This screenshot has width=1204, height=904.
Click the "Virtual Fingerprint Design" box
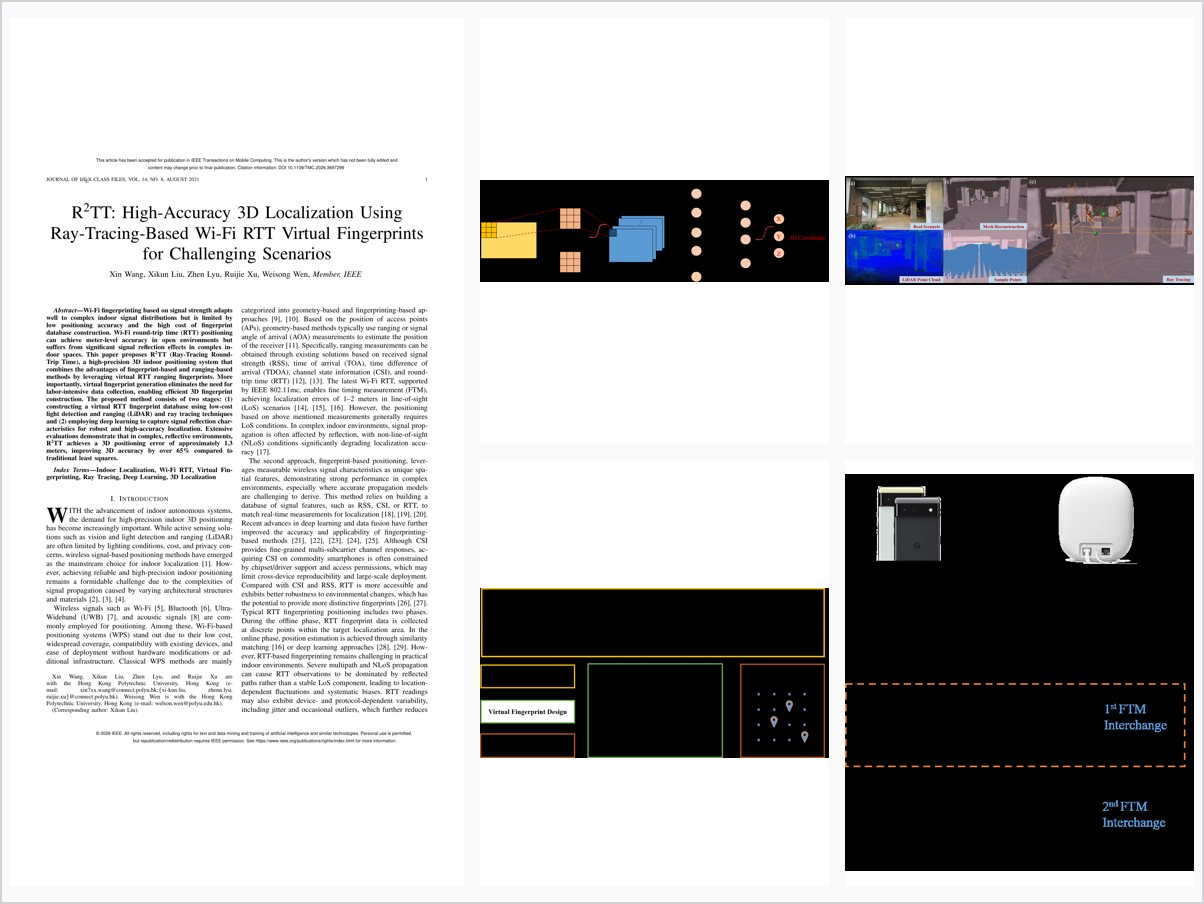(x=528, y=712)
